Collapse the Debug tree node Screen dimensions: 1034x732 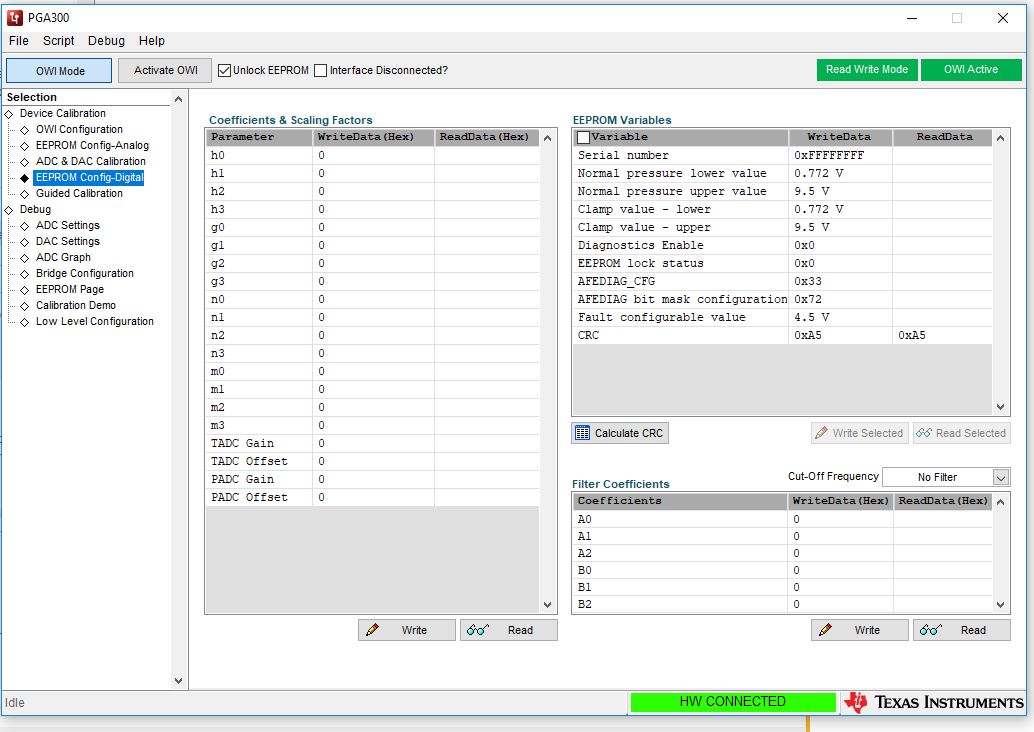coord(9,210)
